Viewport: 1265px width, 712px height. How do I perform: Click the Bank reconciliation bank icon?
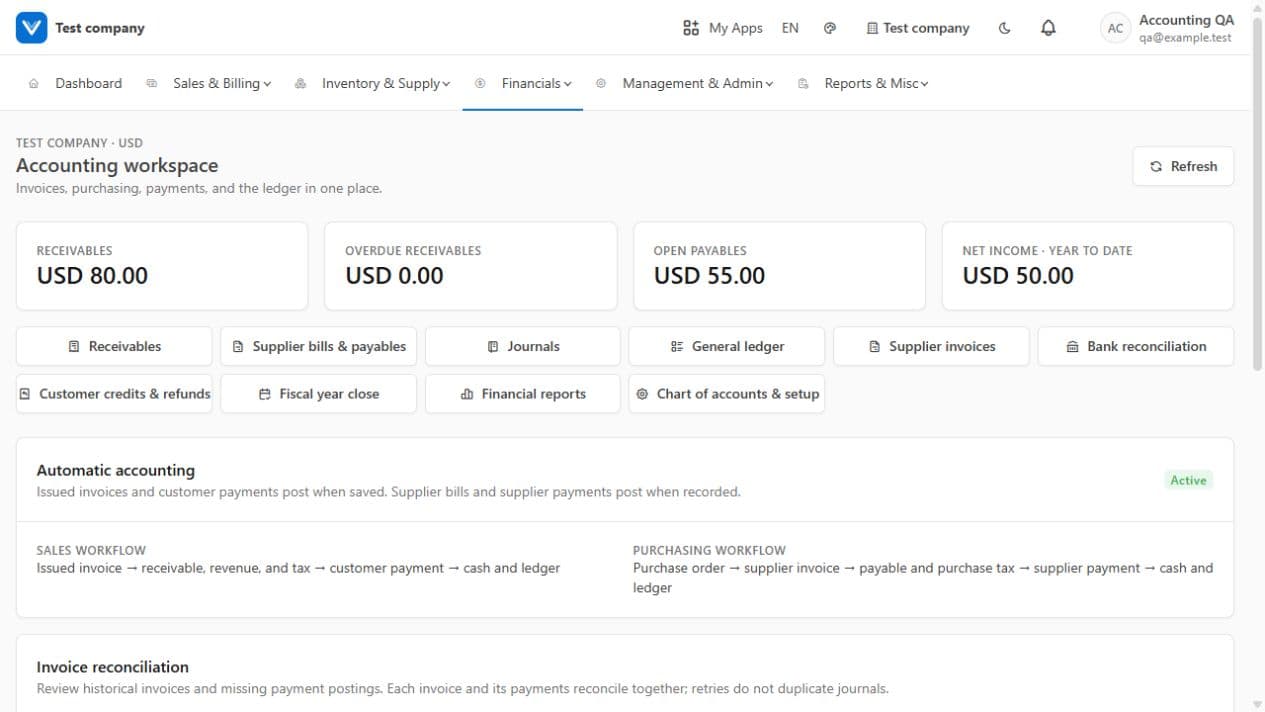click(x=1073, y=347)
